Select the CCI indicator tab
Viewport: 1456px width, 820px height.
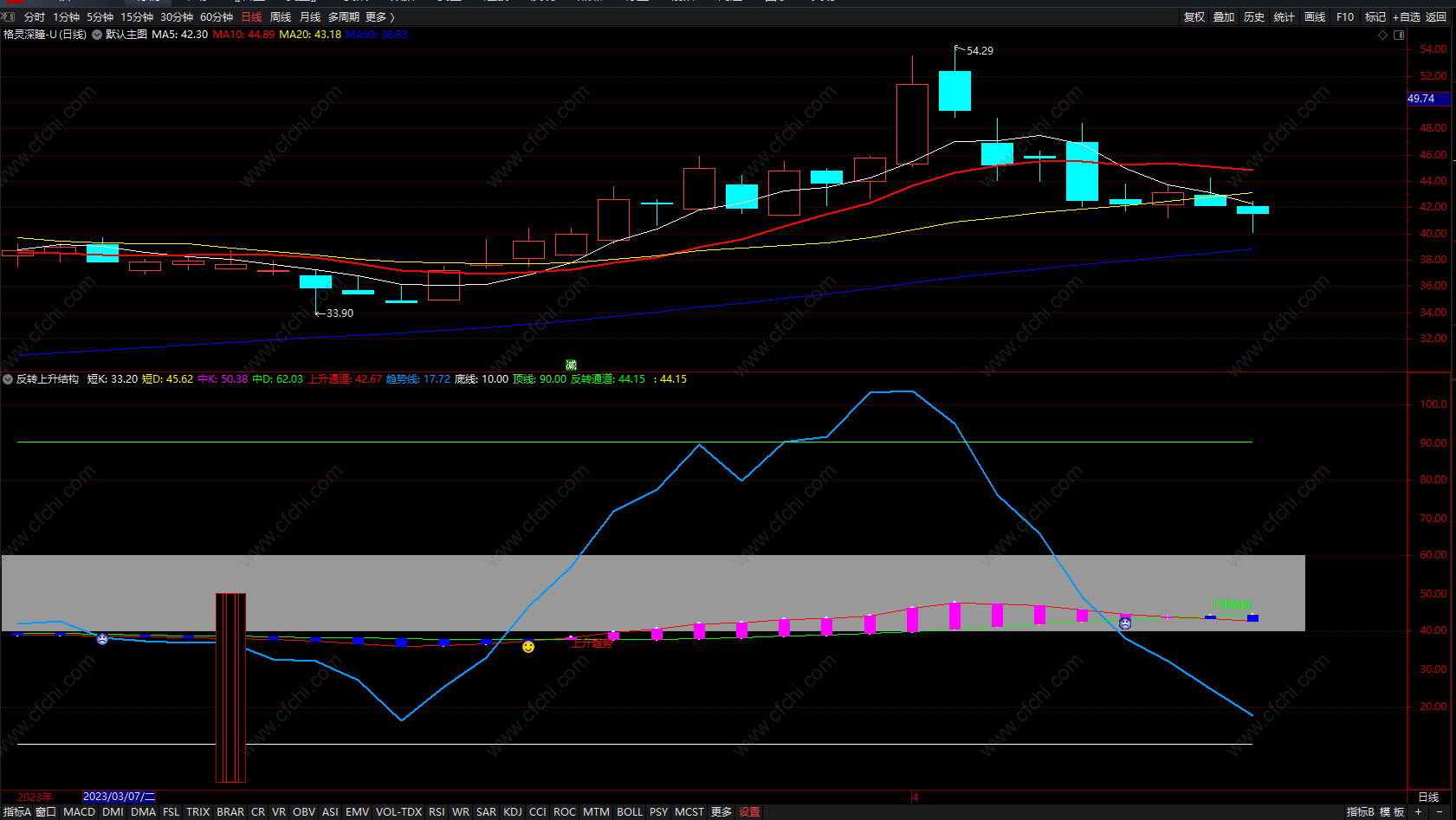pos(538,812)
